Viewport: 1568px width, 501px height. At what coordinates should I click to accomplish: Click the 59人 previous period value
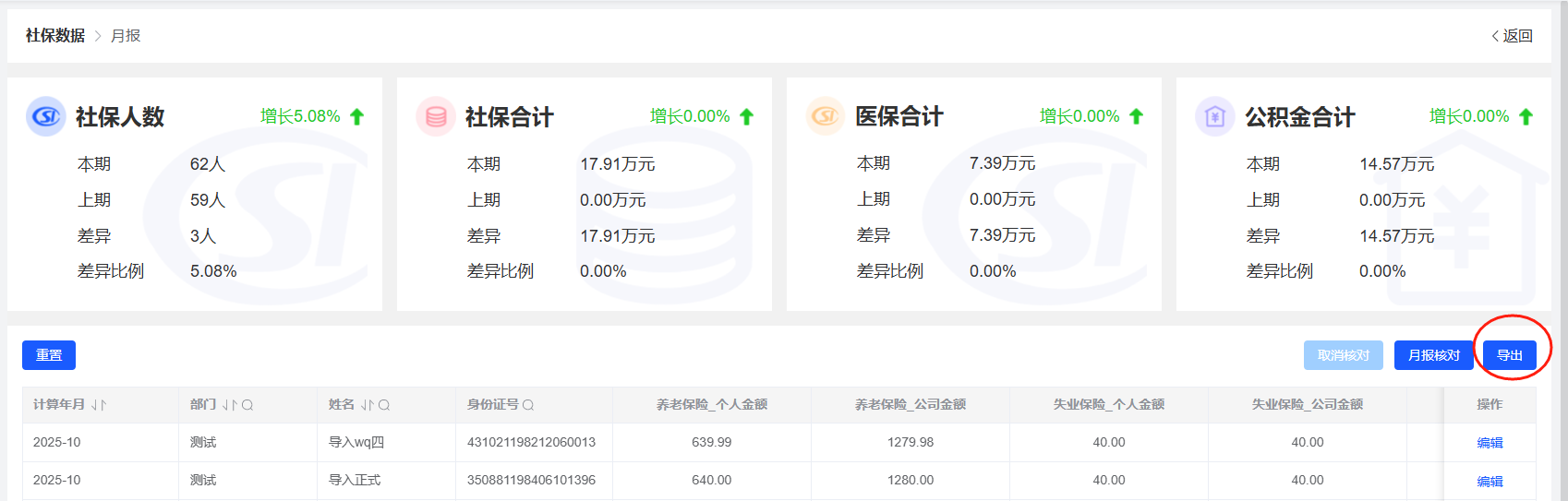point(208,200)
